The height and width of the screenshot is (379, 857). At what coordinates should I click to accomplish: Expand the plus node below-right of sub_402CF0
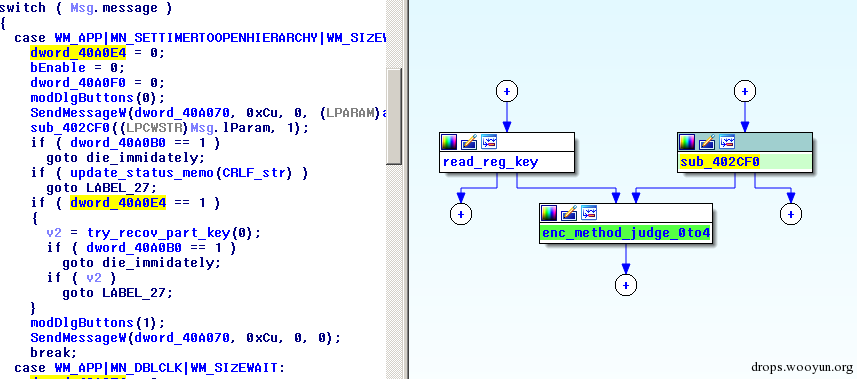click(790, 214)
